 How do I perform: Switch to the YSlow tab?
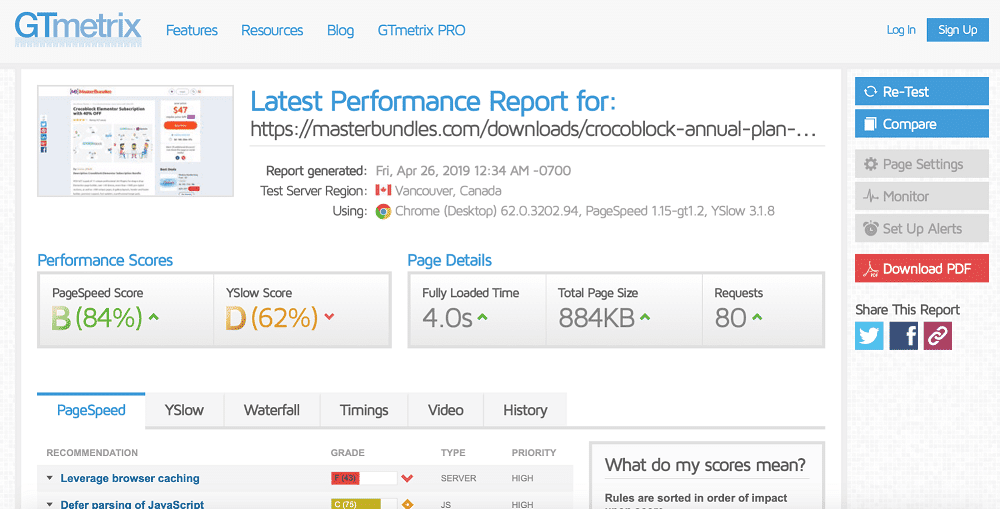(x=184, y=410)
